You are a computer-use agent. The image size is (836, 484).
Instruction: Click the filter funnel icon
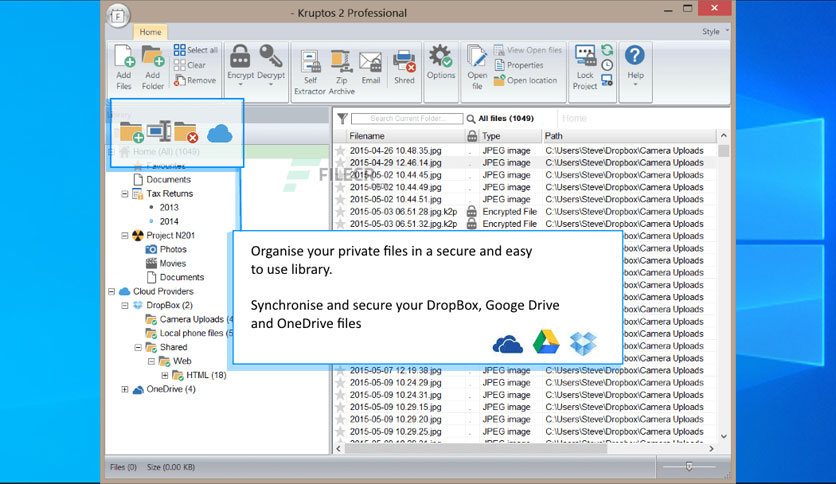pyautogui.click(x=342, y=118)
